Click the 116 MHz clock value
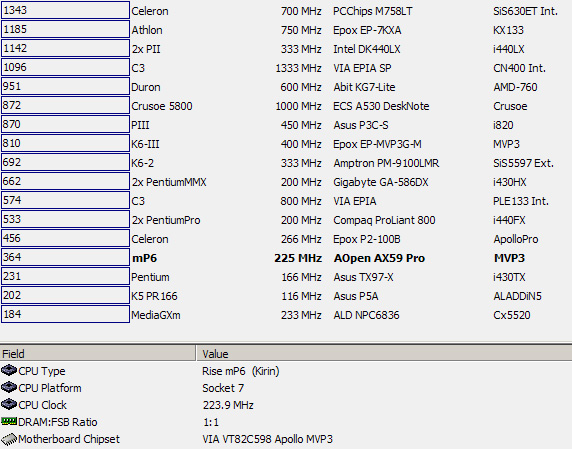The height and width of the screenshot is (449, 572). point(301,296)
